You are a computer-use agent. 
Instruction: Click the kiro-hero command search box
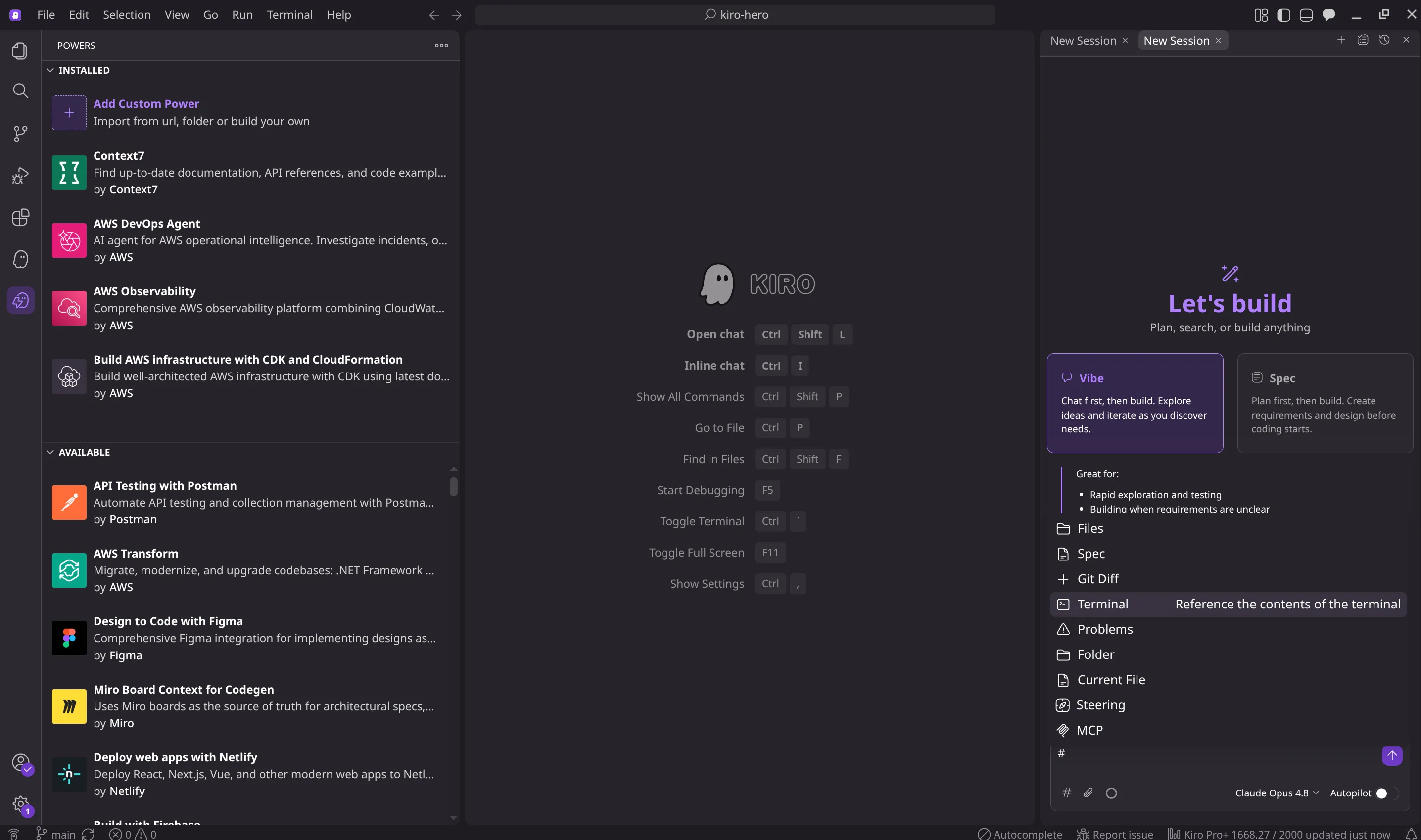[735, 15]
